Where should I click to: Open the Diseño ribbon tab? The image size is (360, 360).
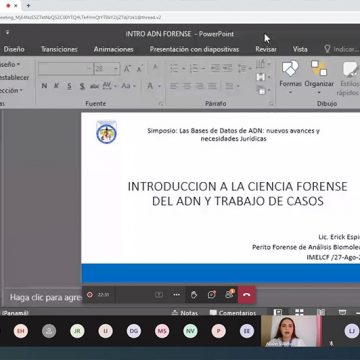(x=14, y=49)
